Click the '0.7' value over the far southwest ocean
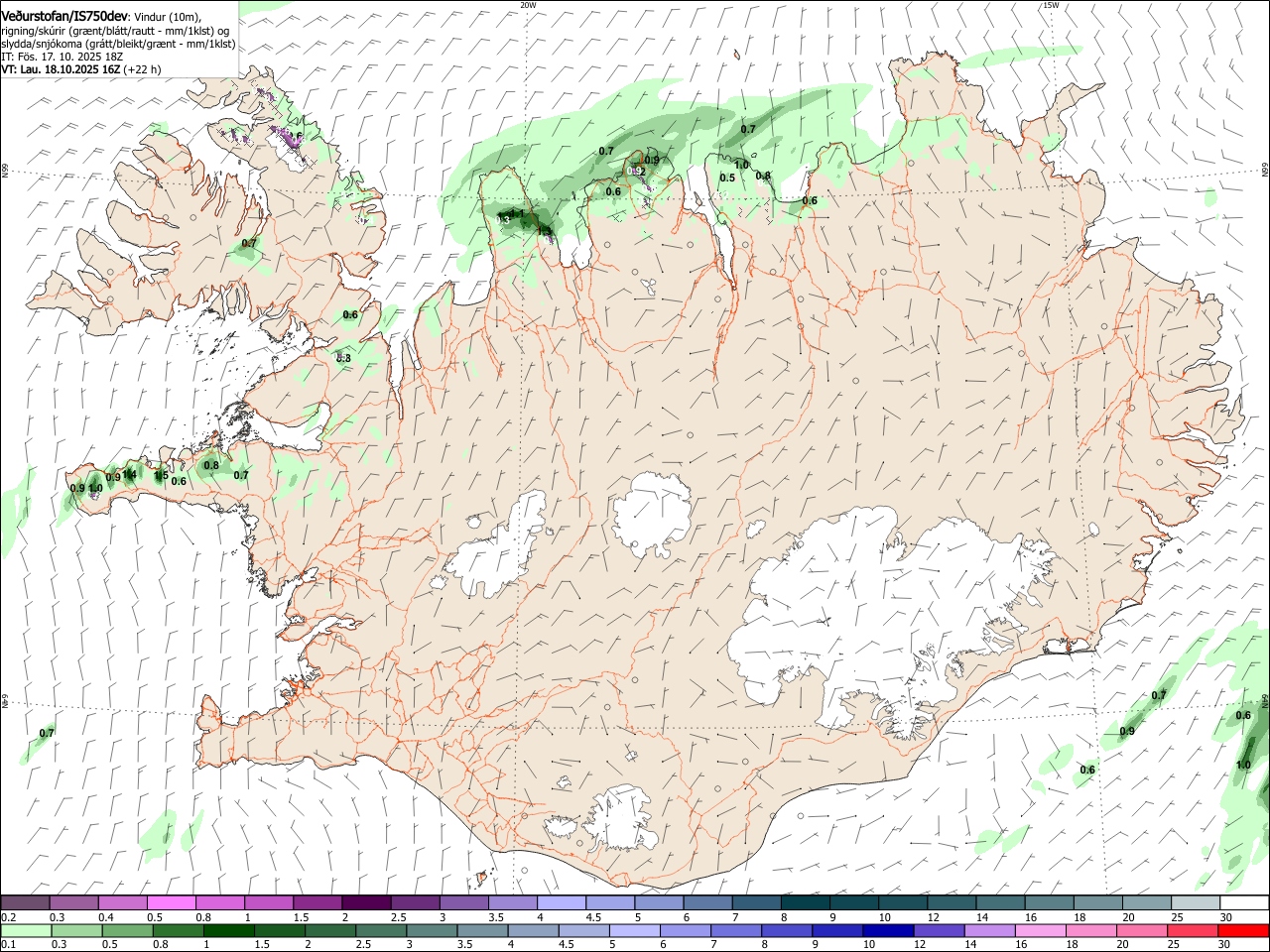Viewport: 1270px width, 952px height. [x=47, y=734]
